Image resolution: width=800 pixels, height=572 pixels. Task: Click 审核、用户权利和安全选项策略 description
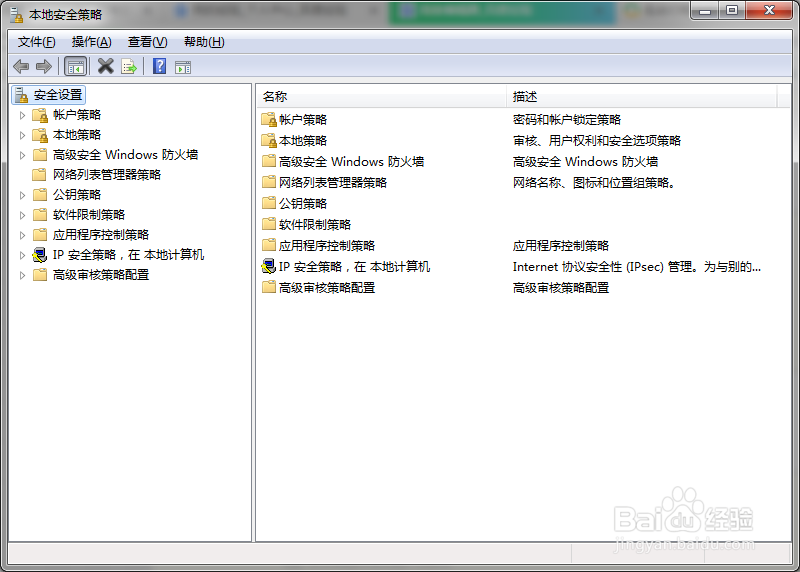[597, 141]
